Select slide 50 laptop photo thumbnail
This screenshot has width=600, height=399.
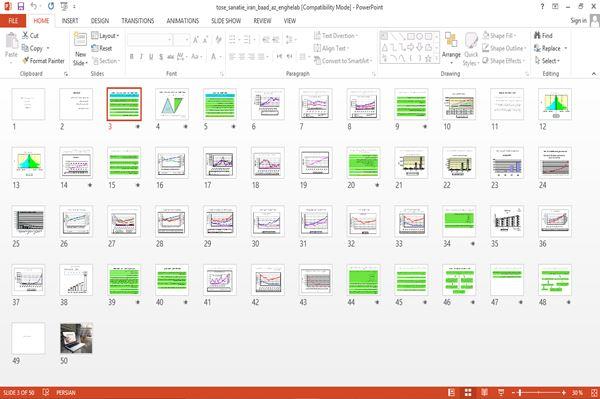pos(76,338)
